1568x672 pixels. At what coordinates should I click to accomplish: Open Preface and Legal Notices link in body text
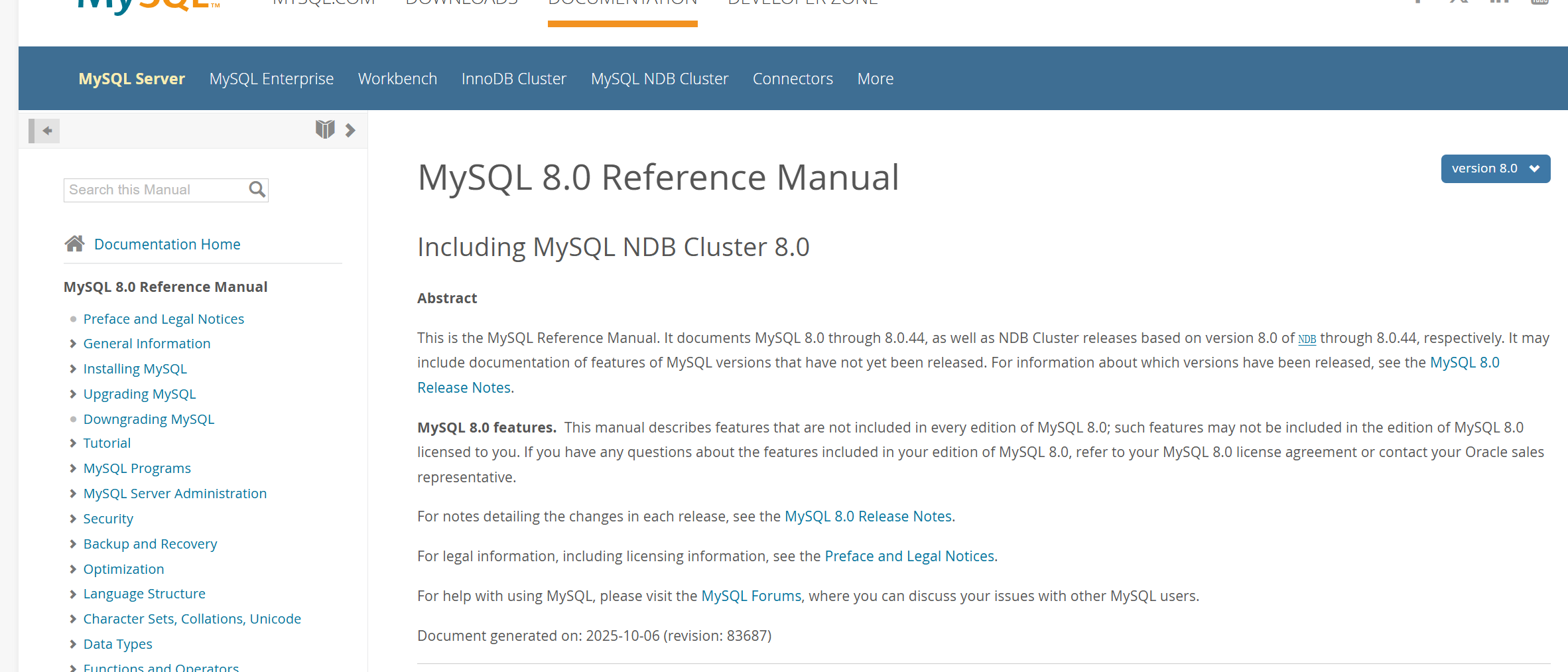pos(909,557)
